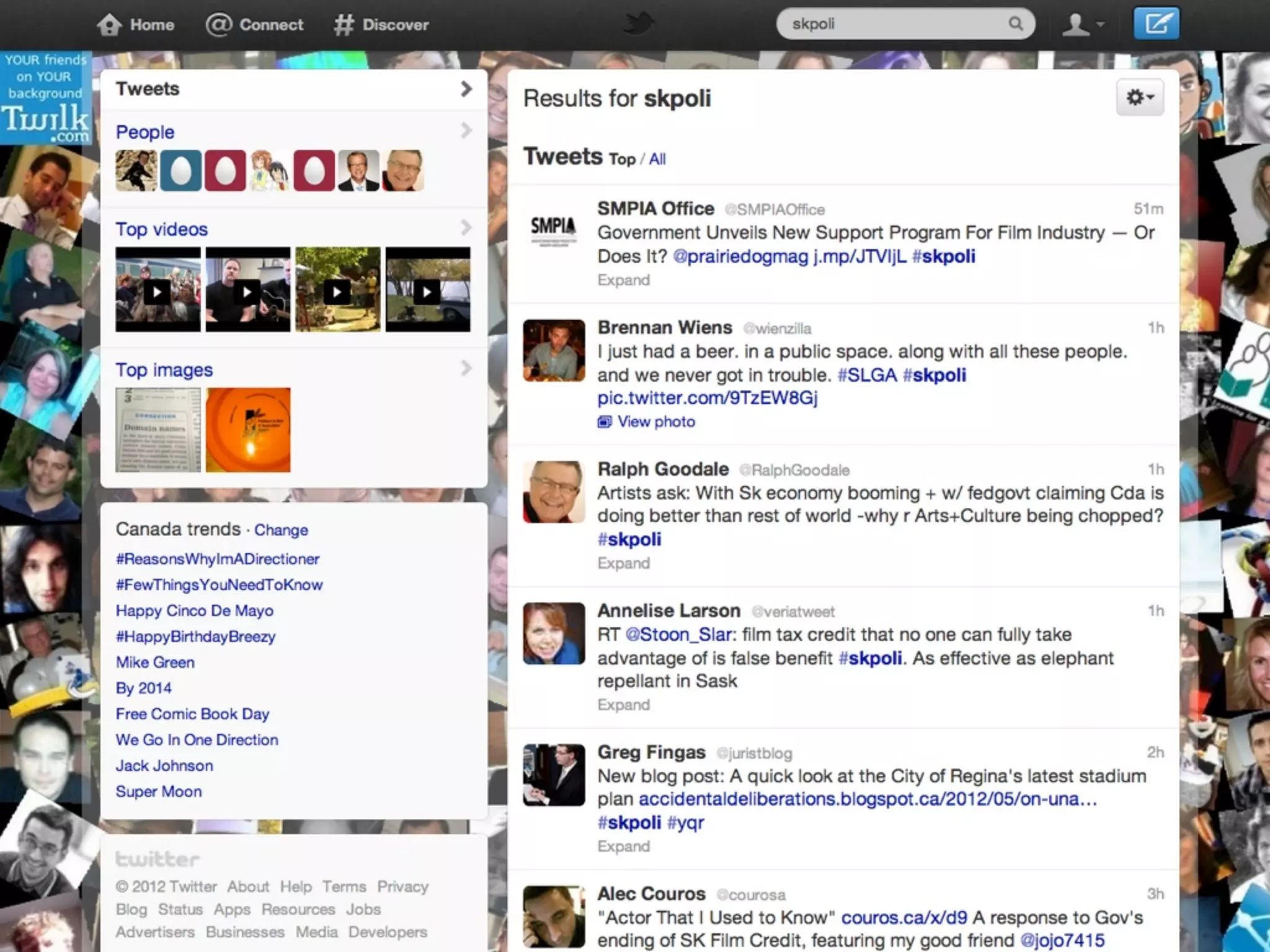Open the #skpoli hashtag in SMPIA tweet
The width and height of the screenshot is (1270, 952).
944,257
